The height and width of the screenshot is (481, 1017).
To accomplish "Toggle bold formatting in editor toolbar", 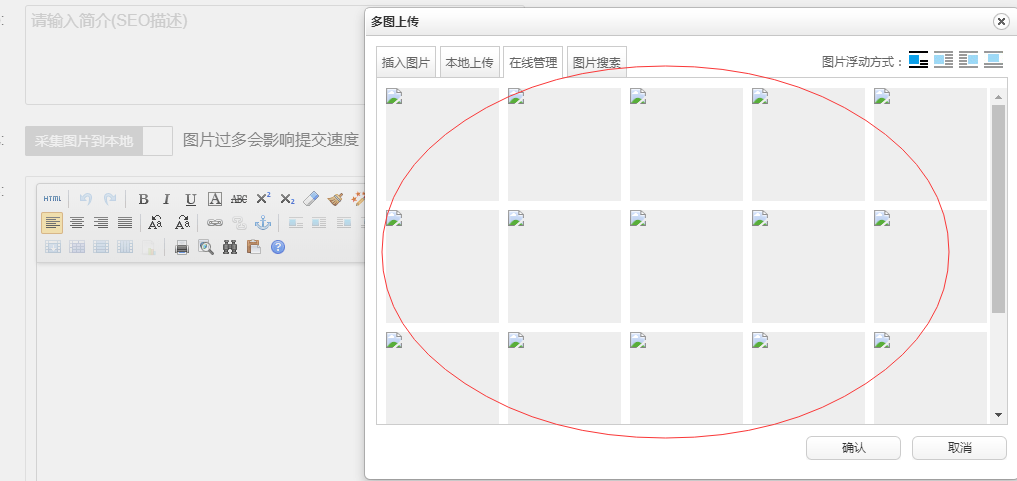I will point(143,198).
